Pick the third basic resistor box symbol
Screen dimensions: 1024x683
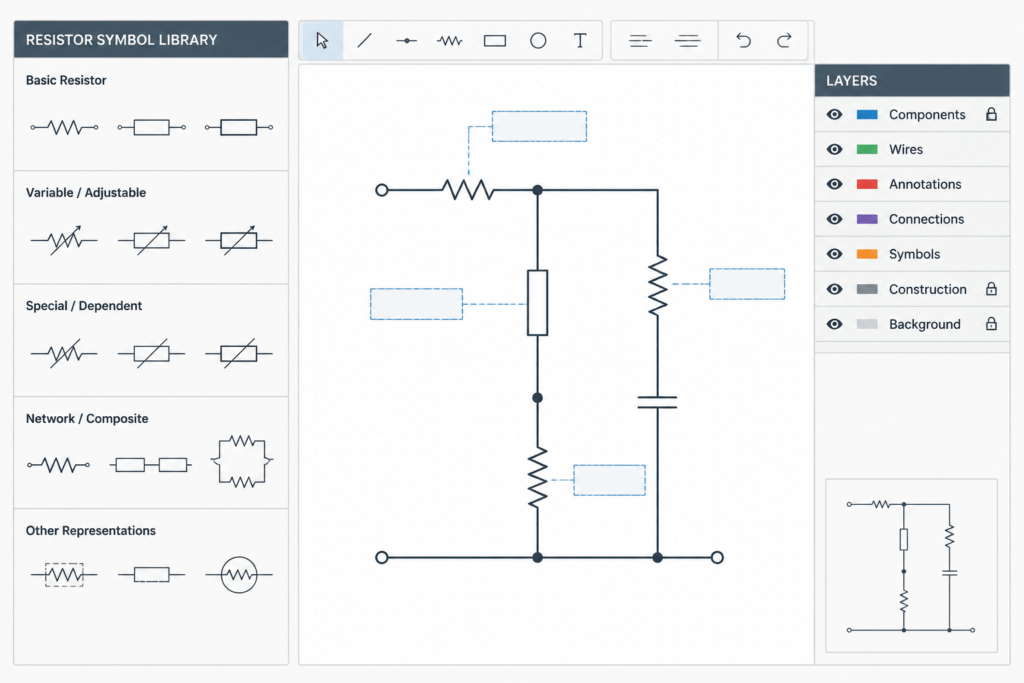238,127
